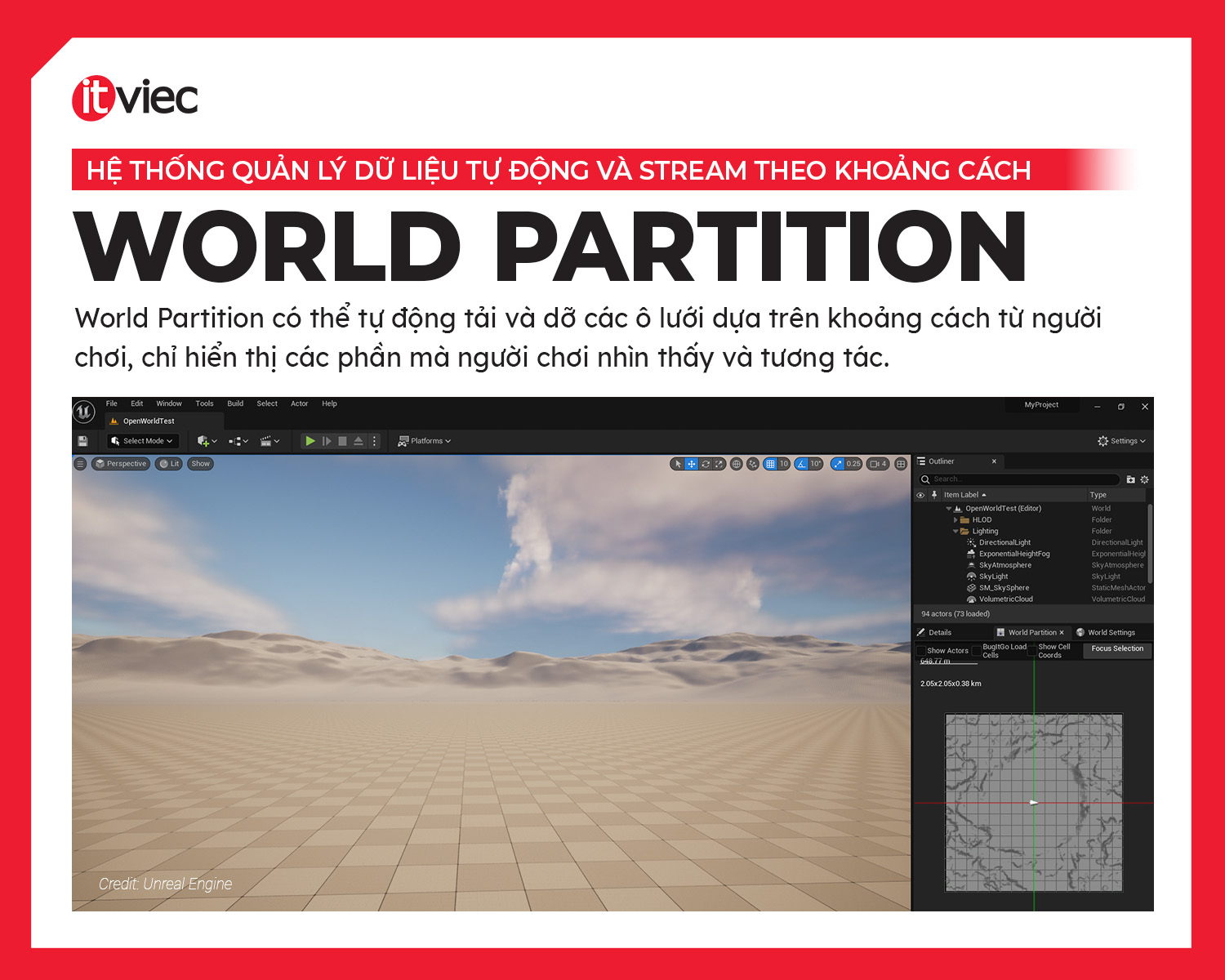
Task: Toggle the rotation angle snapping icon
Action: tap(801, 464)
